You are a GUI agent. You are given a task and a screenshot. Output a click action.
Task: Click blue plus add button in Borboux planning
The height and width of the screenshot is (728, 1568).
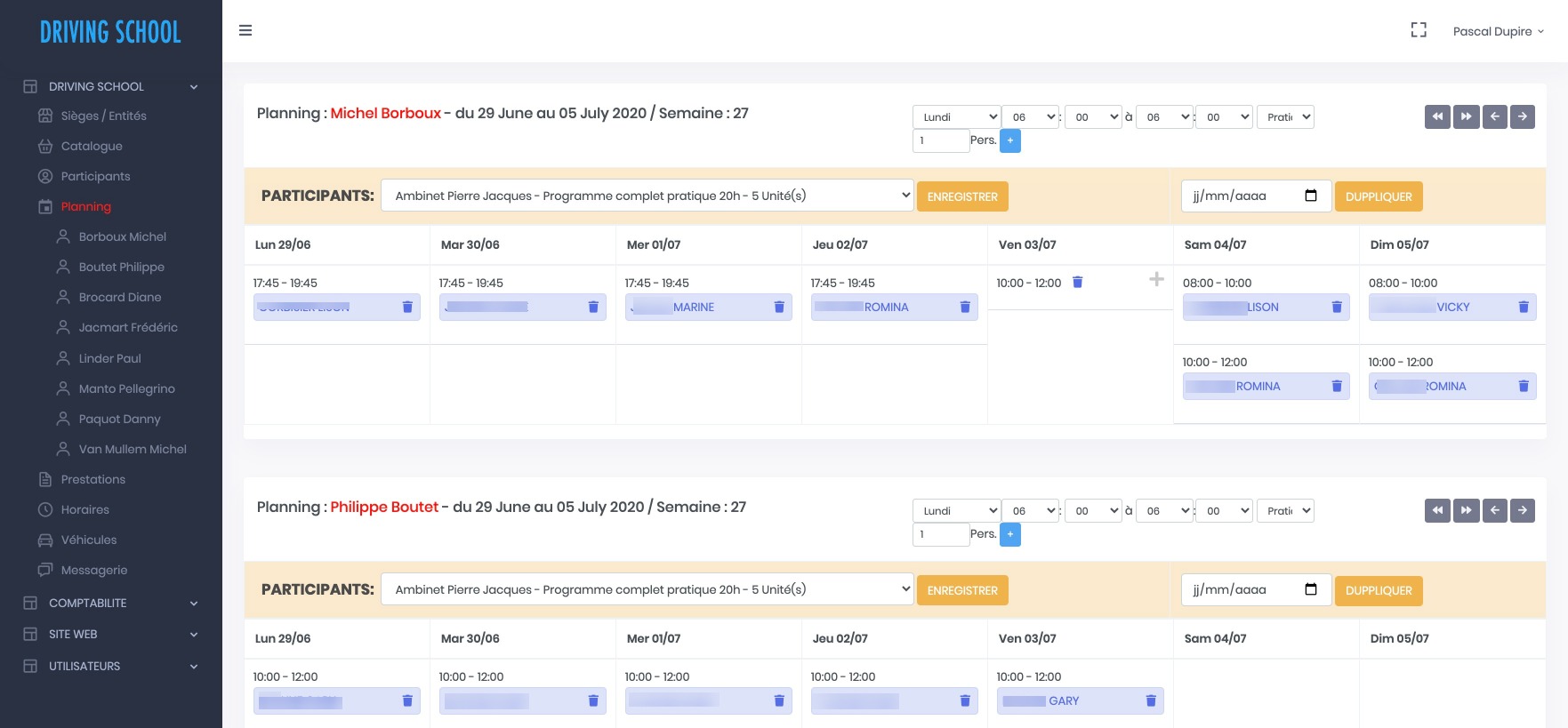click(x=1010, y=140)
